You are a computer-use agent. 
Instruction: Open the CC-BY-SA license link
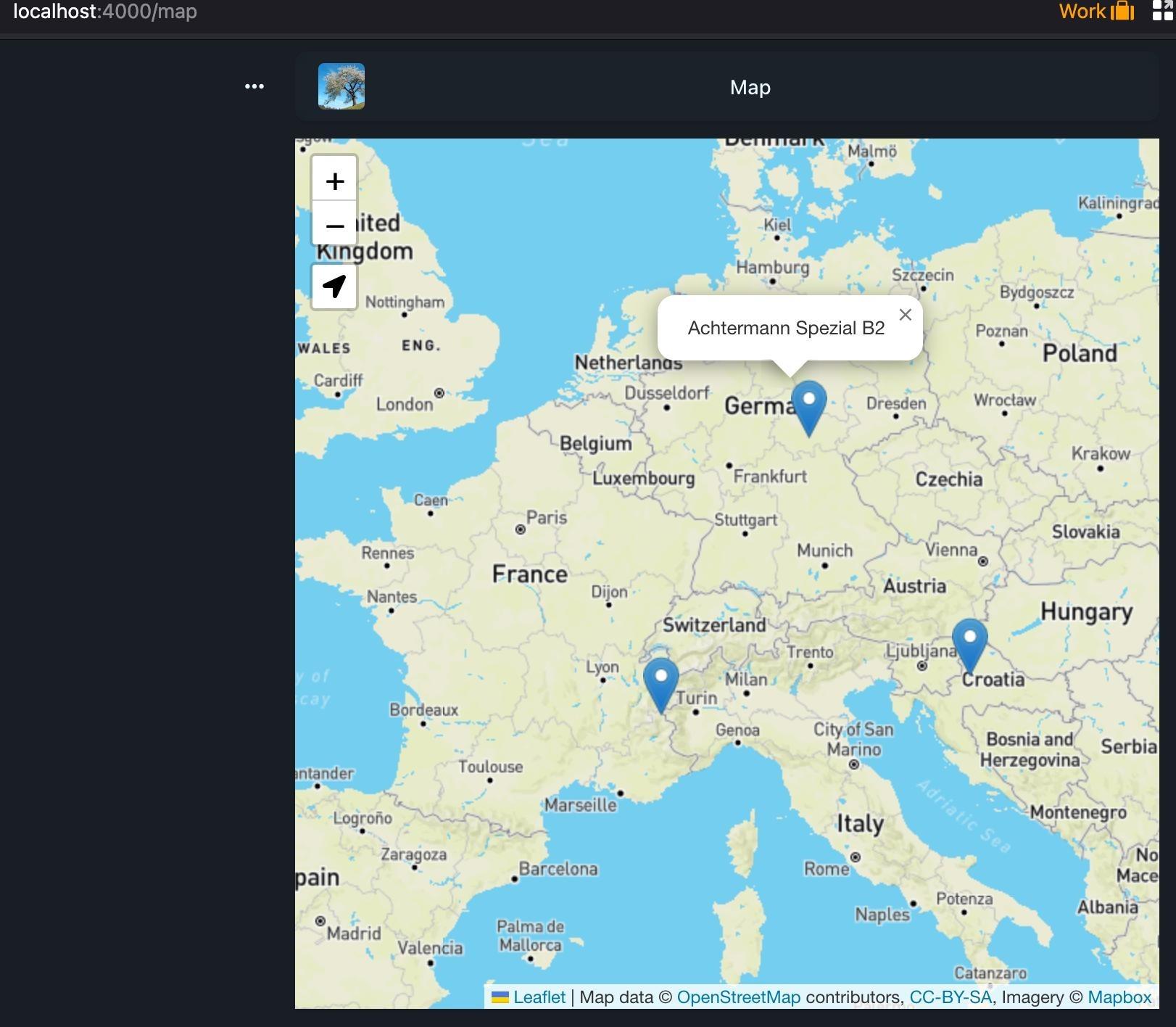click(951, 997)
